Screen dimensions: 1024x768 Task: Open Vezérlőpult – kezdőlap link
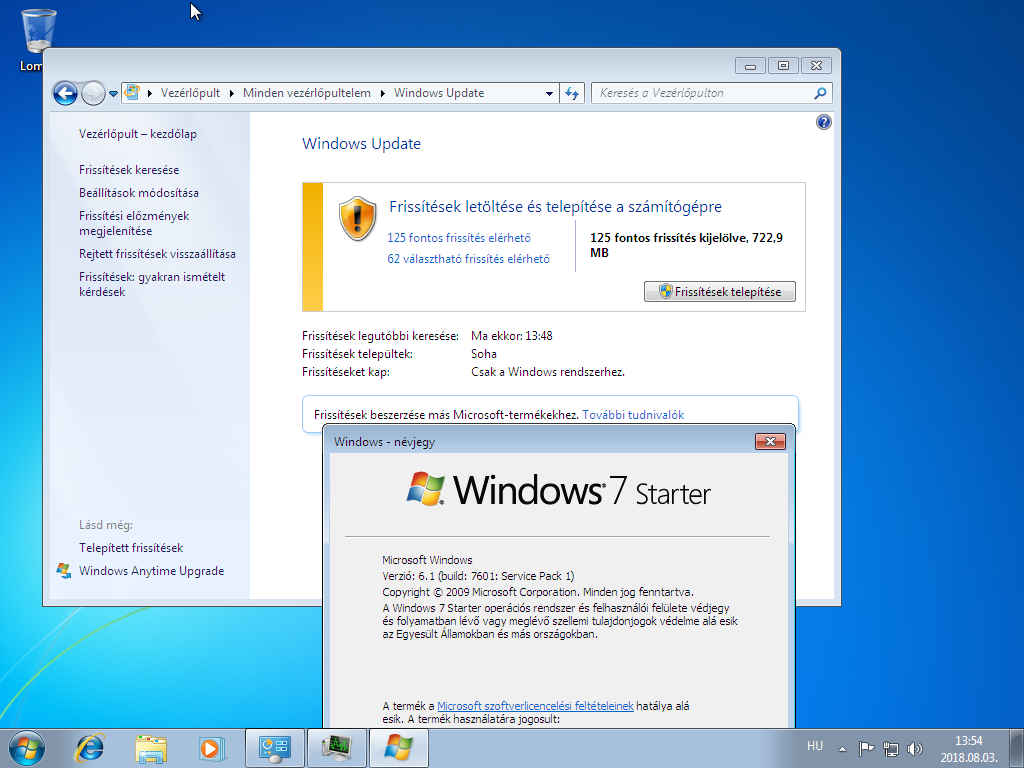(138, 134)
